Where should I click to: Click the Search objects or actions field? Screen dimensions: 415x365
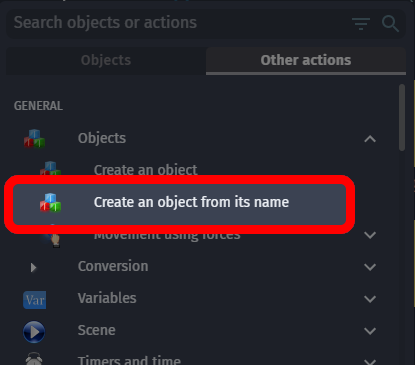[x=180, y=23]
